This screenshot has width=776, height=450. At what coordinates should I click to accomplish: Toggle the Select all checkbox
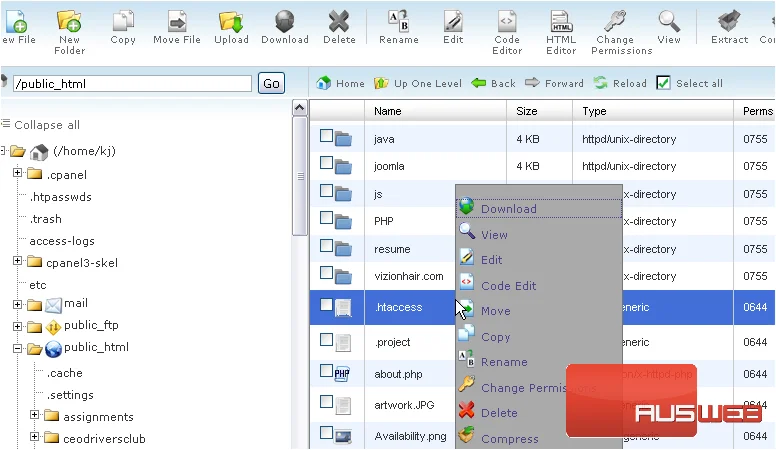pos(663,83)
